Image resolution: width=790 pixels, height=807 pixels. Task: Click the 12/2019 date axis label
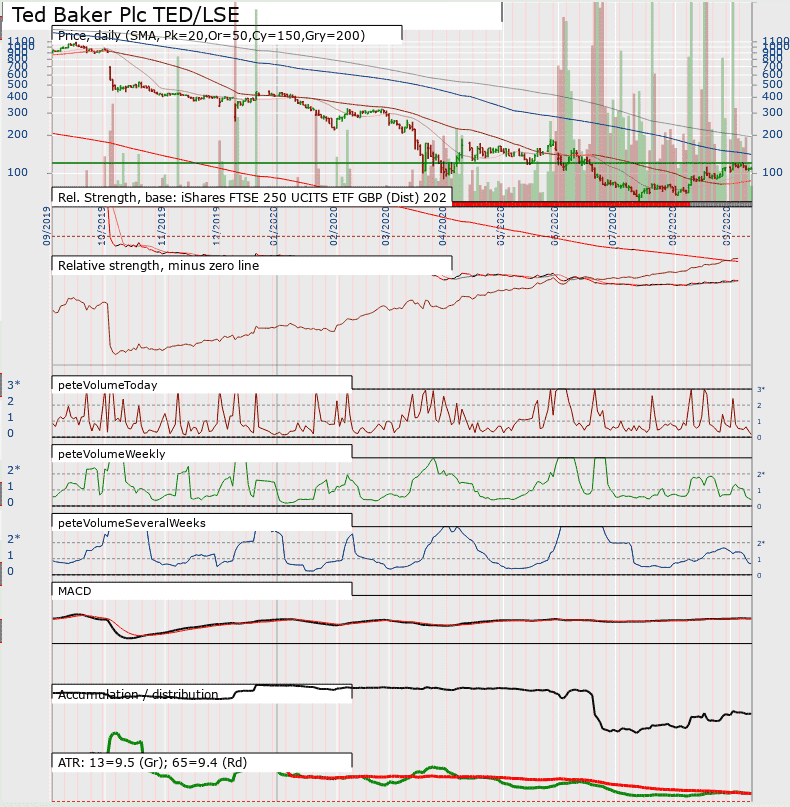[x=216, y=226]
